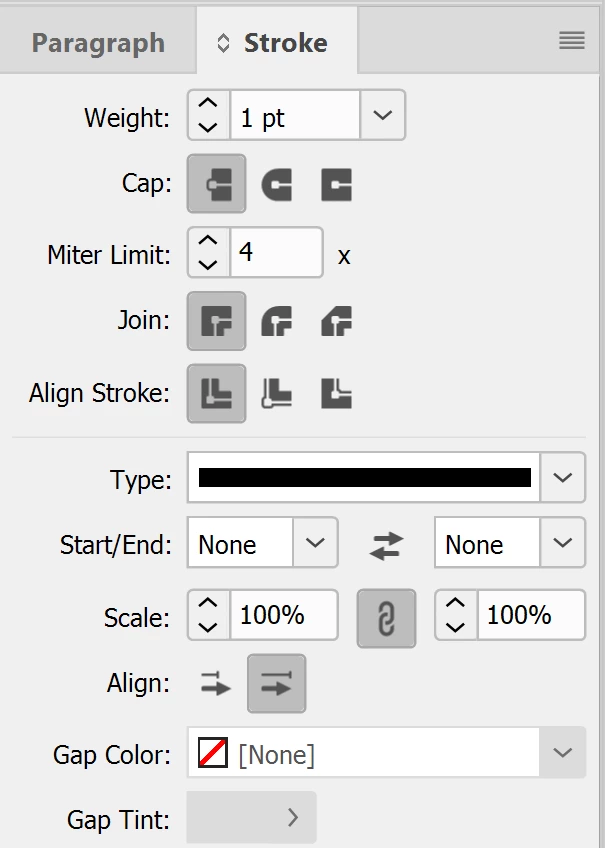Select the Round Cap icon
Image resolution: width=605 pixels, height=848 pixels.
tap(276, 185)
